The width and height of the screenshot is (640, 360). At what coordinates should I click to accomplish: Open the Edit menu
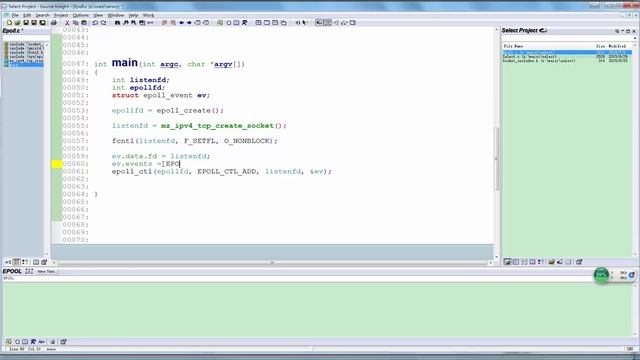click(27, 15)
